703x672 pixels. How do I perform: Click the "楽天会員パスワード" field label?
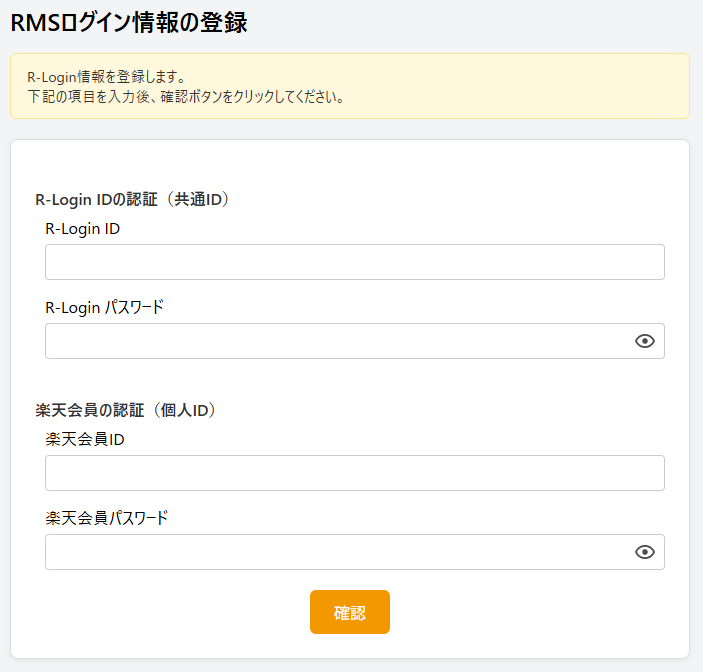tap(107, 518)
